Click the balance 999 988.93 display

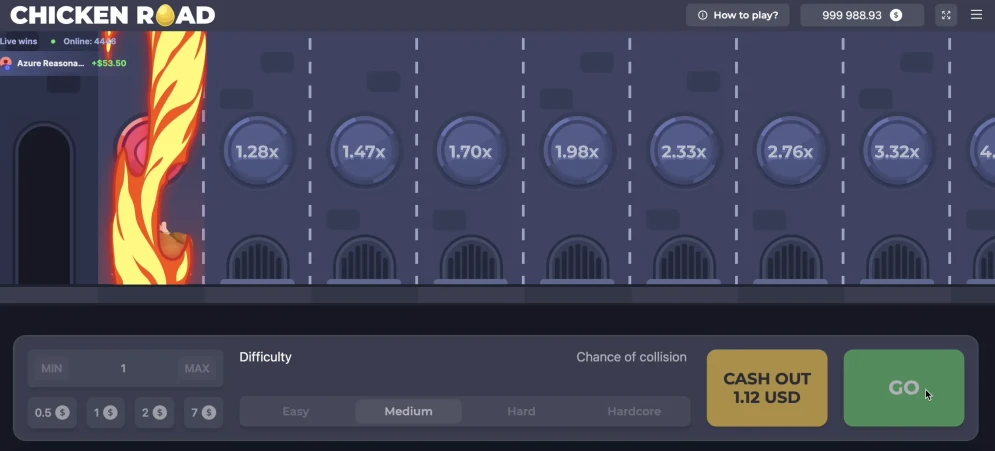click(862, 15)
